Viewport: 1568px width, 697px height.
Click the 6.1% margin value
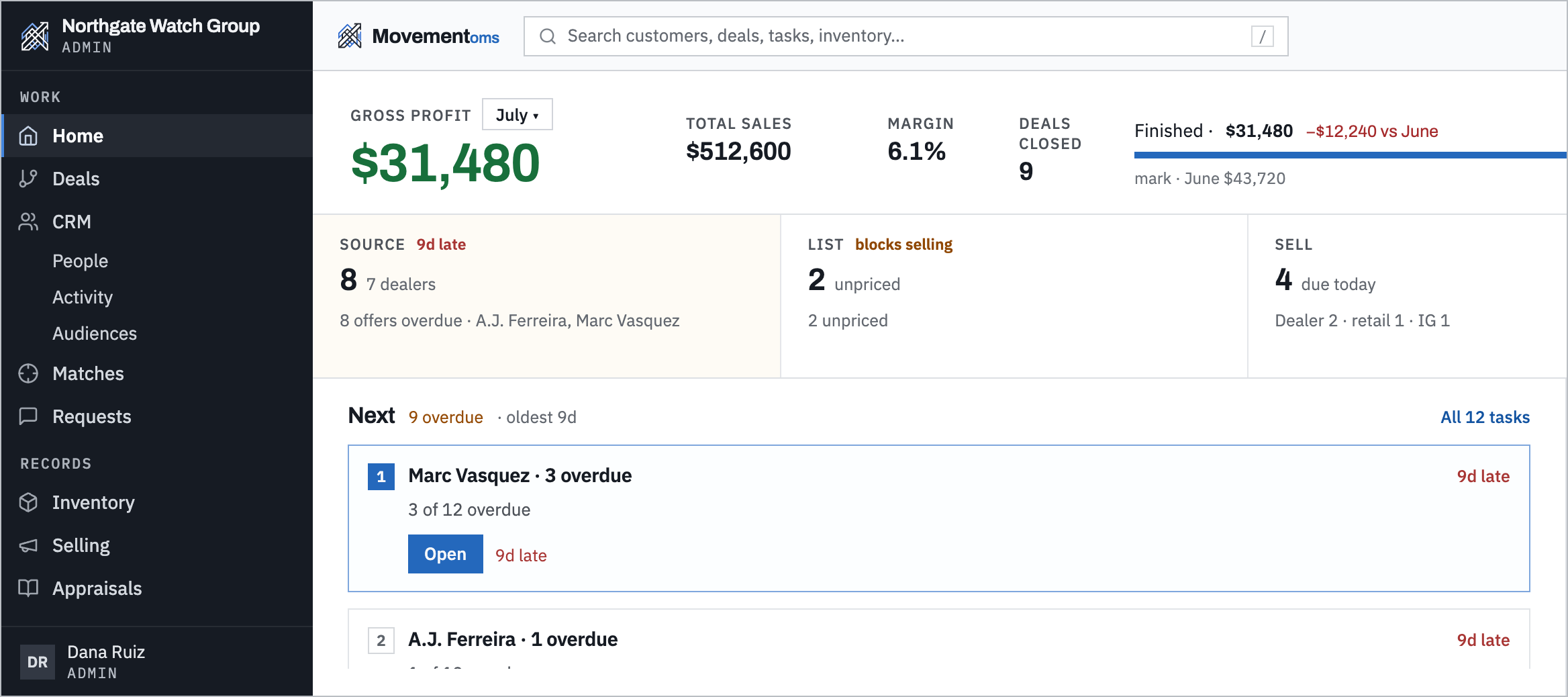tap(916, 151)
